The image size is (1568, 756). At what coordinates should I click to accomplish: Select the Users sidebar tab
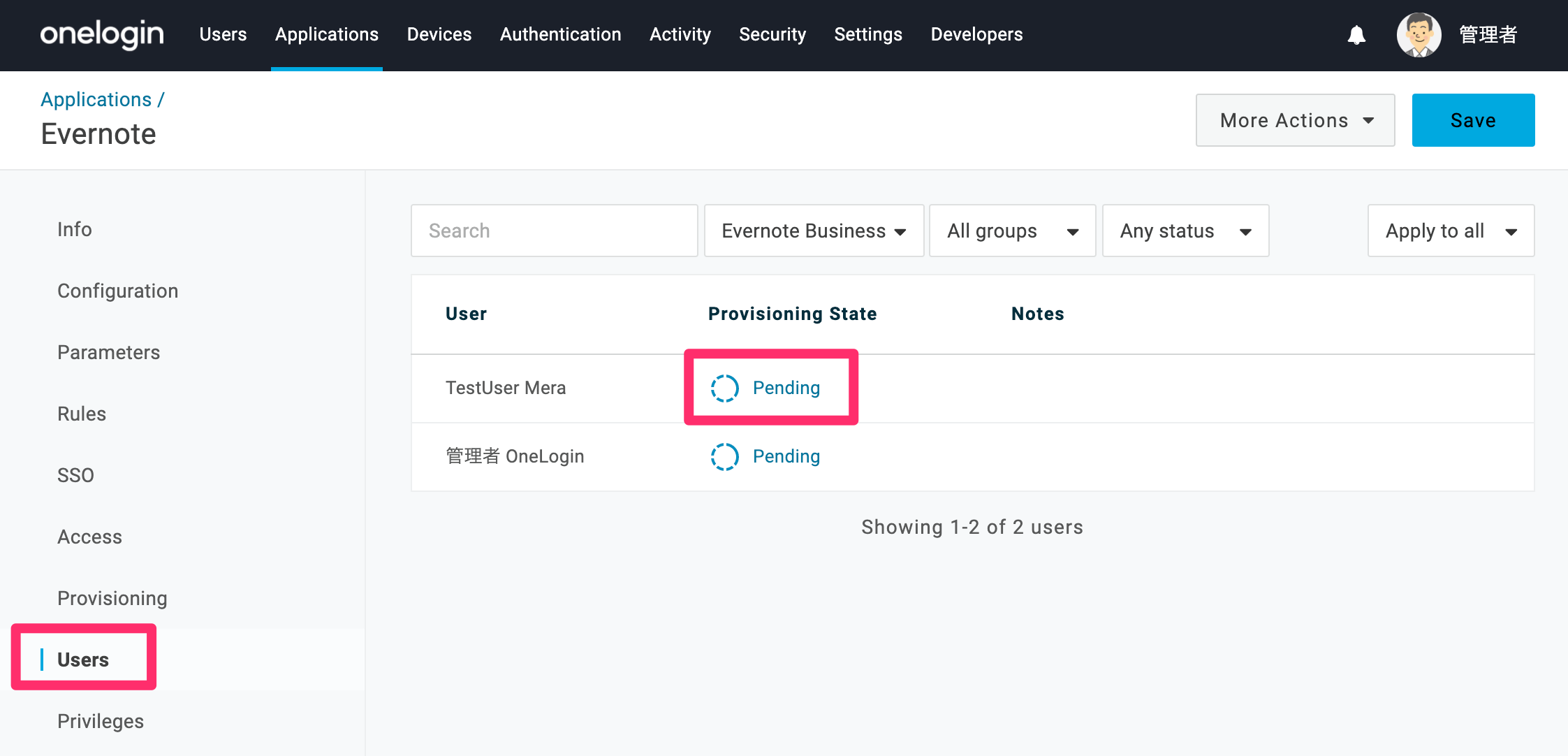(x=82, y=660)
